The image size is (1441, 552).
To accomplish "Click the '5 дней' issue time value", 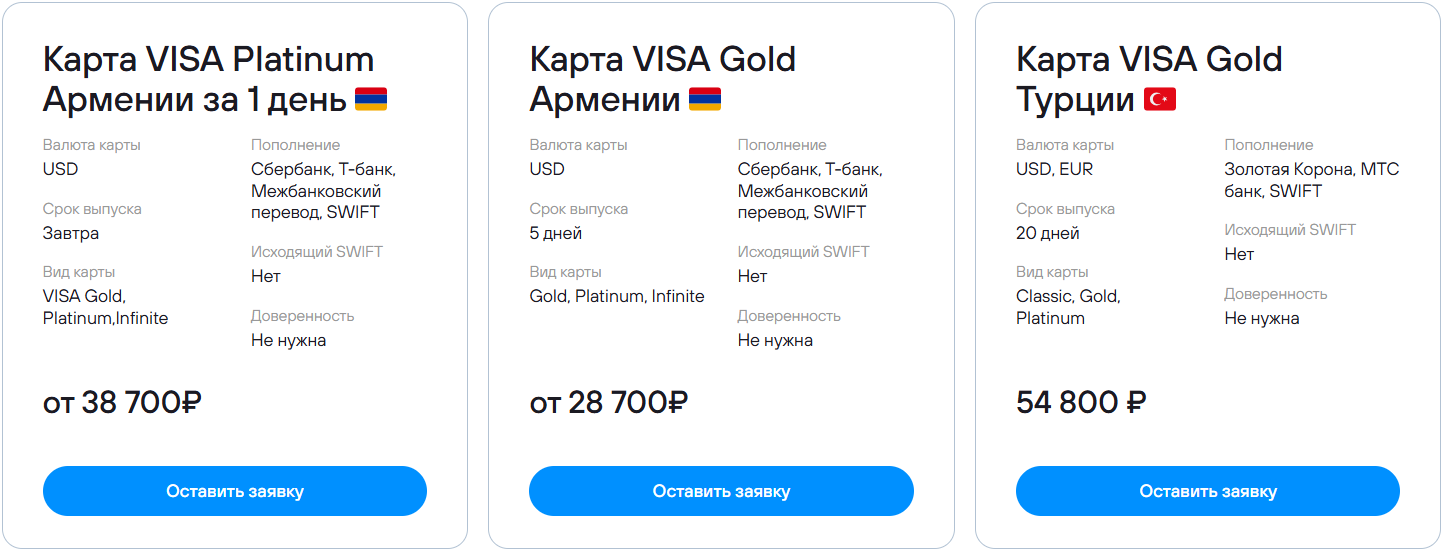I will tap(556, 234).
